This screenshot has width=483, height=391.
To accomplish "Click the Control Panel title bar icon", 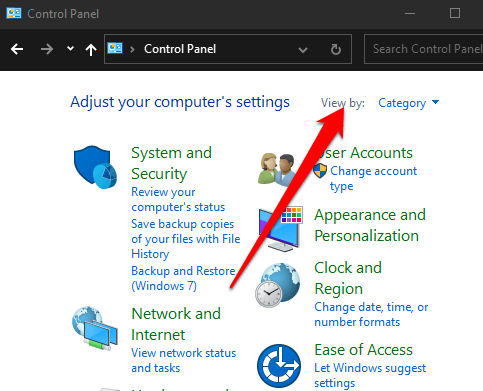I will tap(14, 13).
